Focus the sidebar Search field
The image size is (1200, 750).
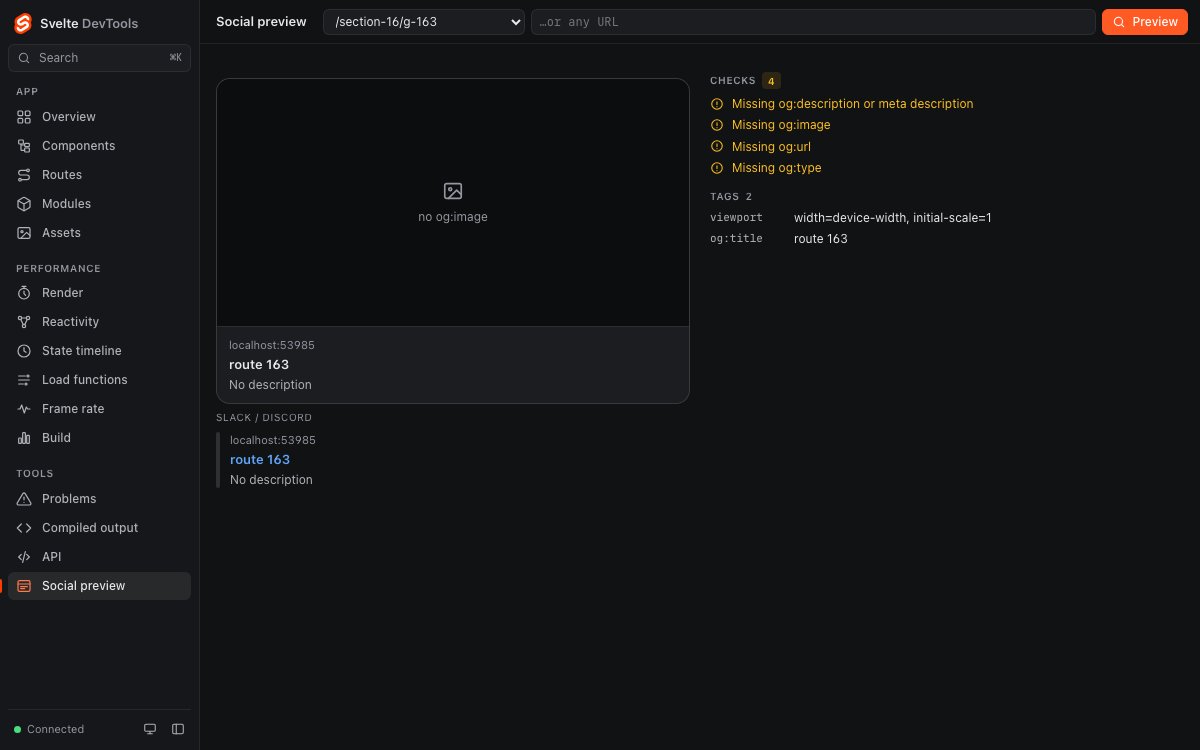[99, 58]
